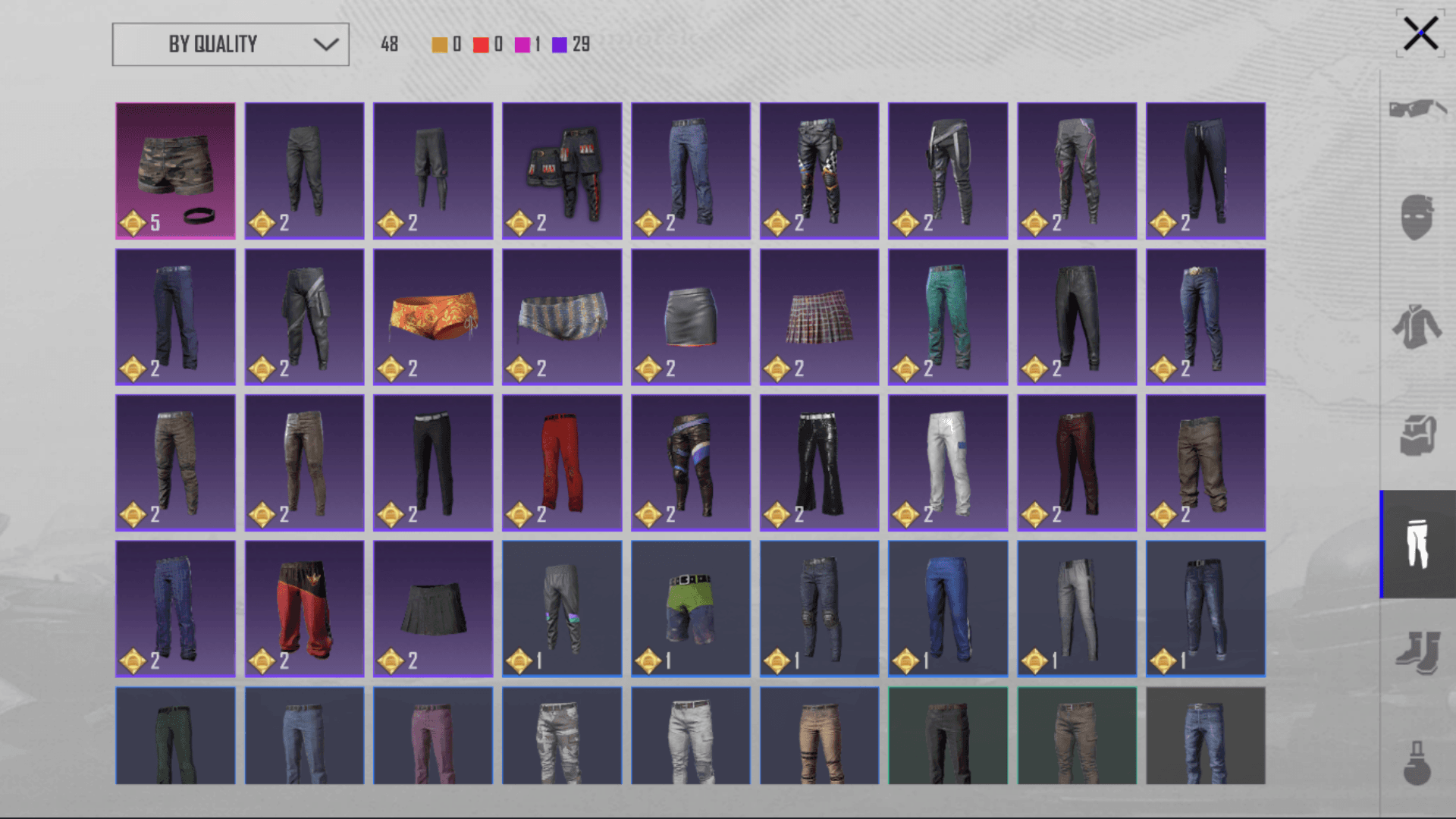Open the face mask category icon

tap(1417, 217)
